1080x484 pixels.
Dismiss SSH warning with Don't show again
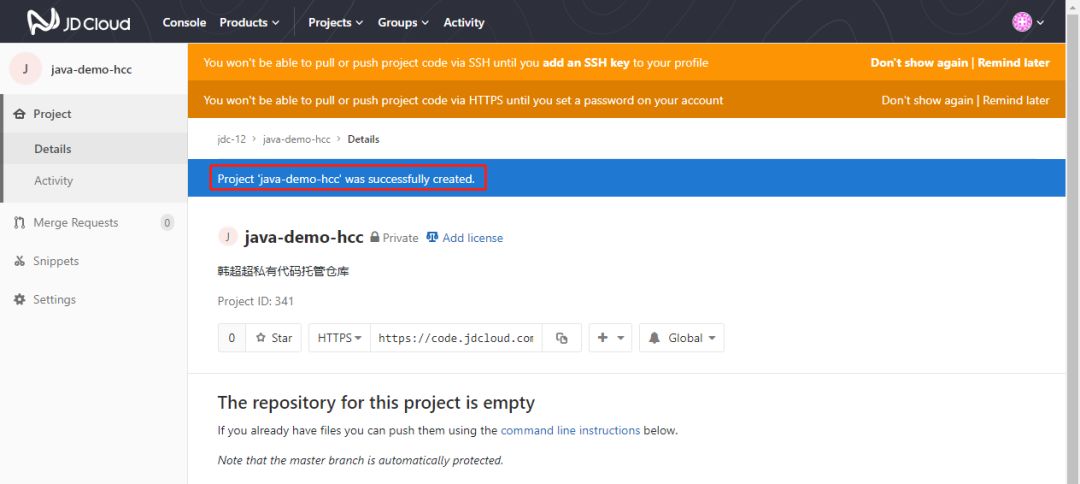click(x=919, y=63)
